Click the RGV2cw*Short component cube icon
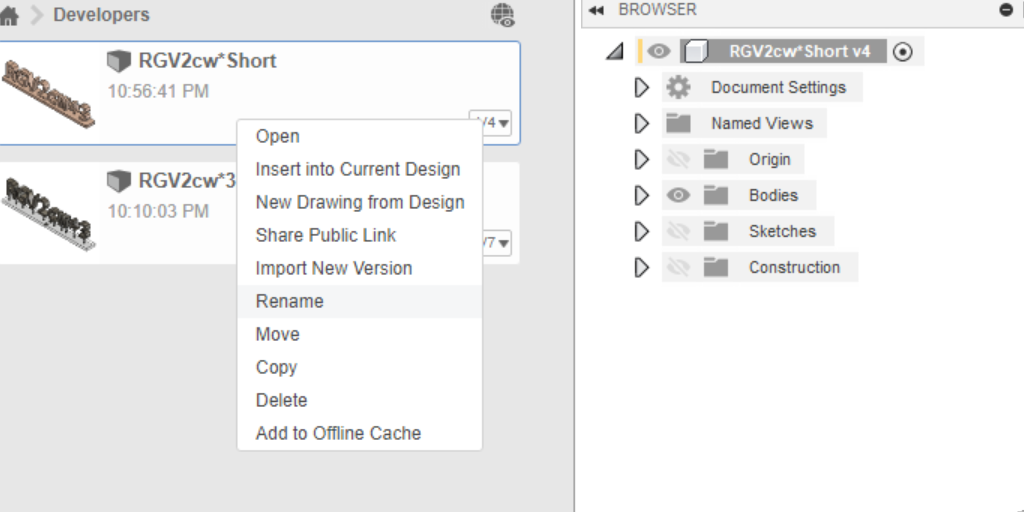The width and height of the screenshot is (1024, 512). click(698, 52)
